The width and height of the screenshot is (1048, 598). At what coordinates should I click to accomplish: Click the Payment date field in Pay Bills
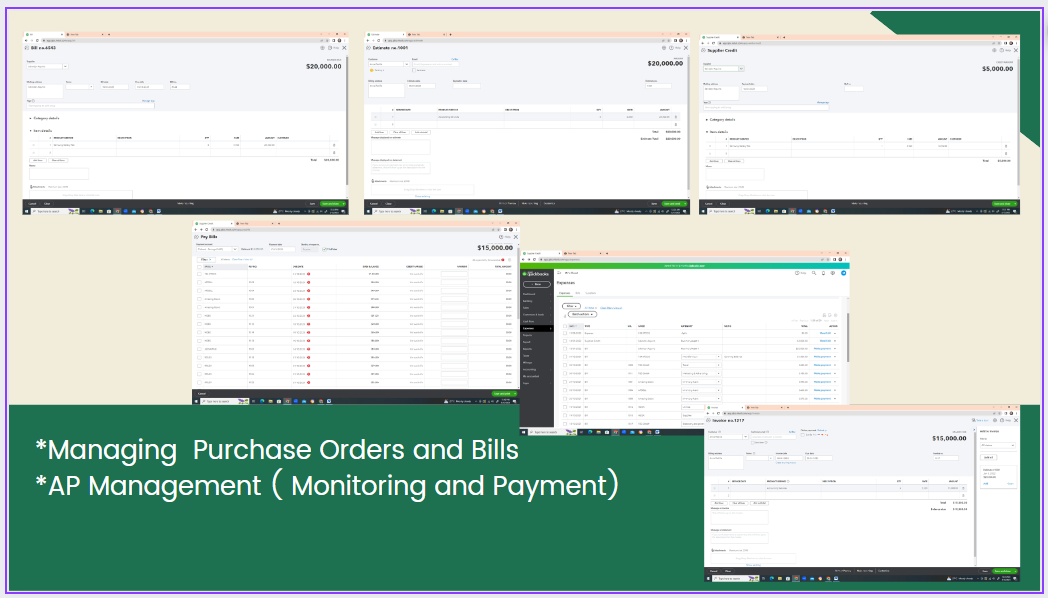(282, 249)
